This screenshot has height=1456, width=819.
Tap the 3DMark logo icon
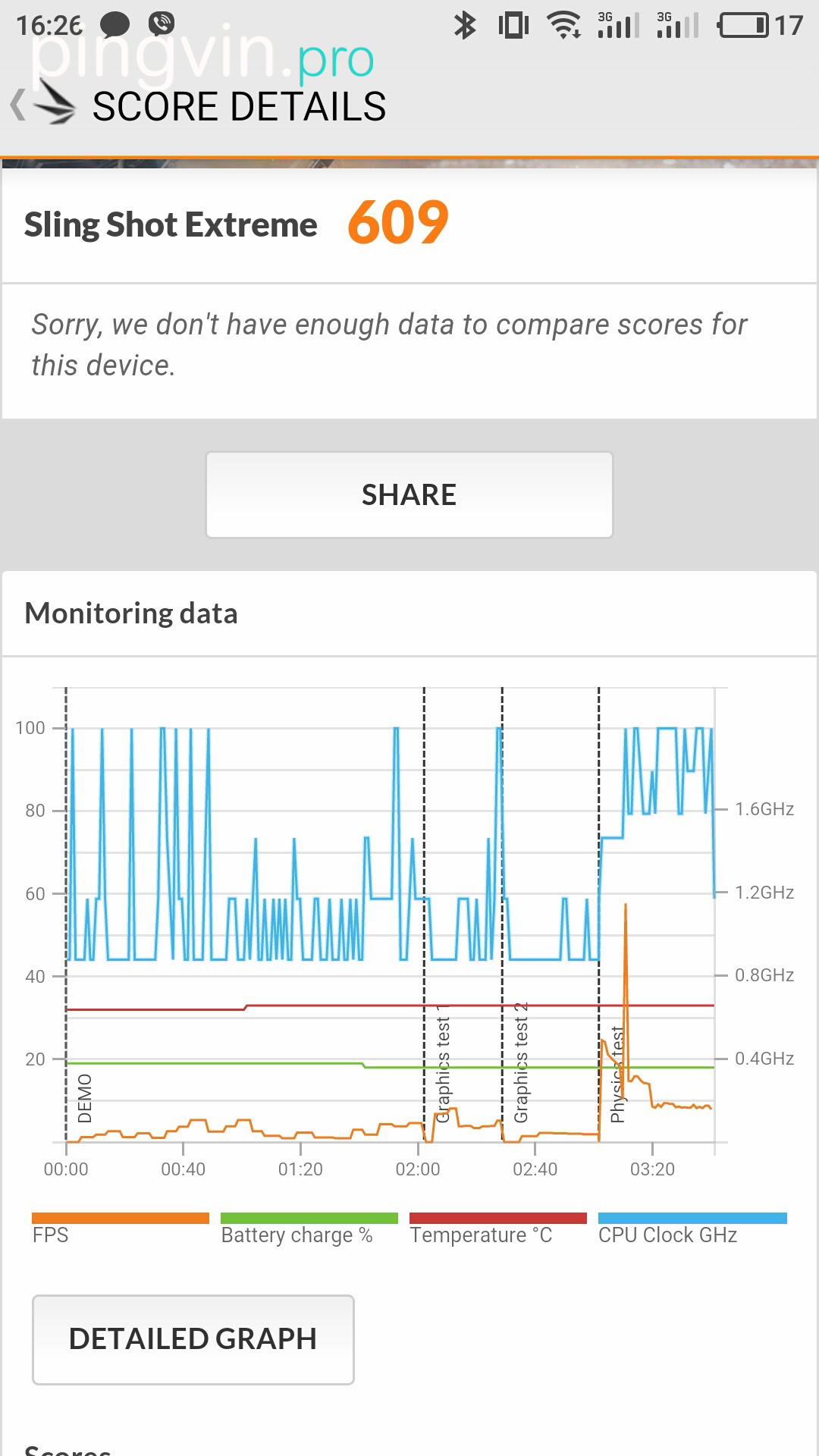coord(56,105)
